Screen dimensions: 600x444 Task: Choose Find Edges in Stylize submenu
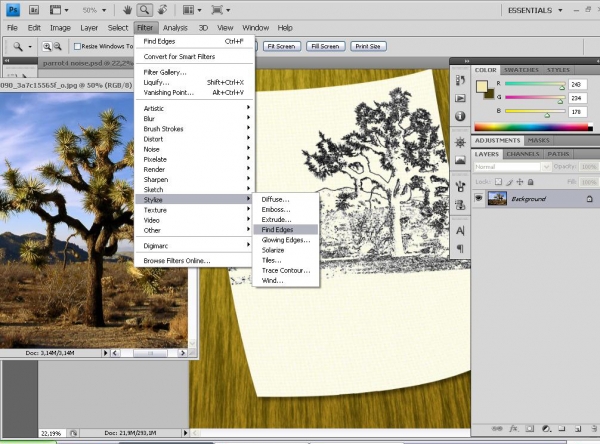click(285, 230)
